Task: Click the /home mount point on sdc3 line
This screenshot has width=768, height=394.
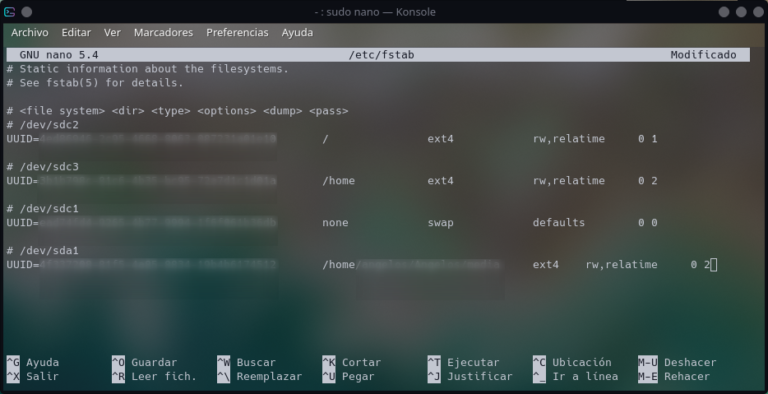Action: (x=338, y=181)
